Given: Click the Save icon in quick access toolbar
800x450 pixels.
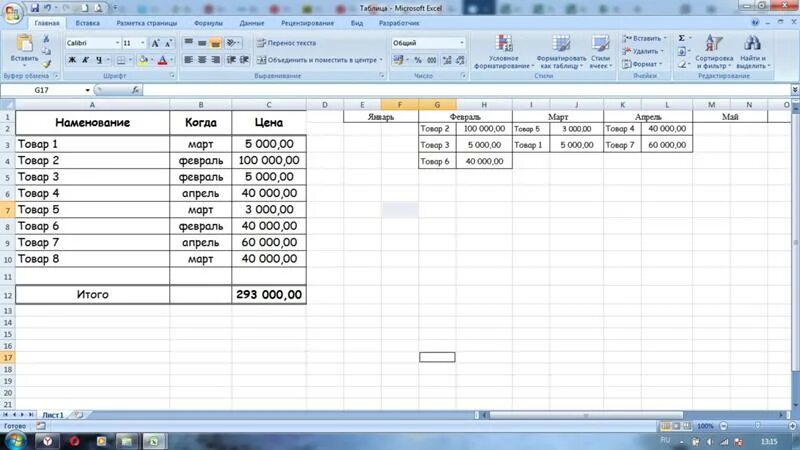Looking at the screenshot, I should [35, 8].
